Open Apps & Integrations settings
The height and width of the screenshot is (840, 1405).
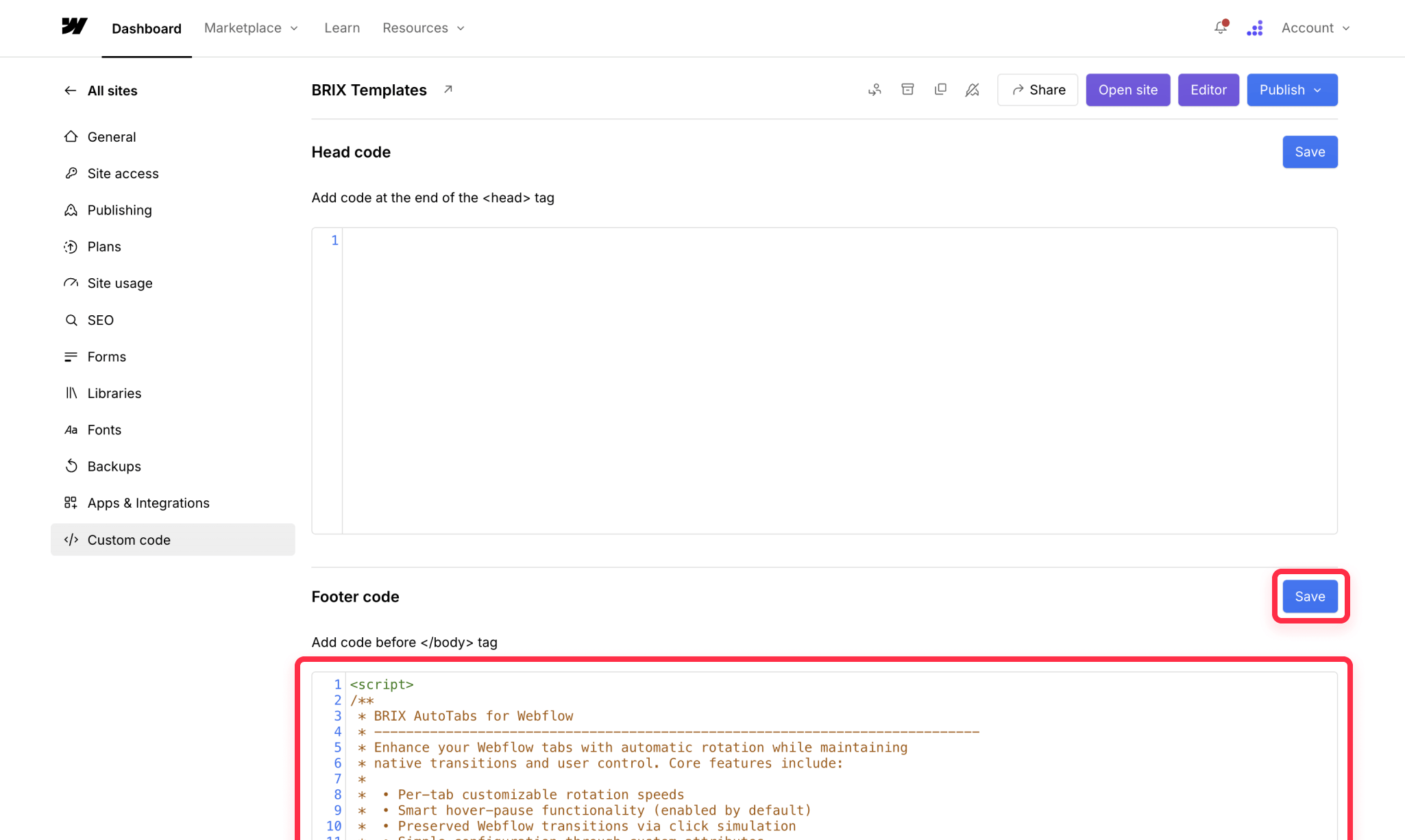pos(173,503)
